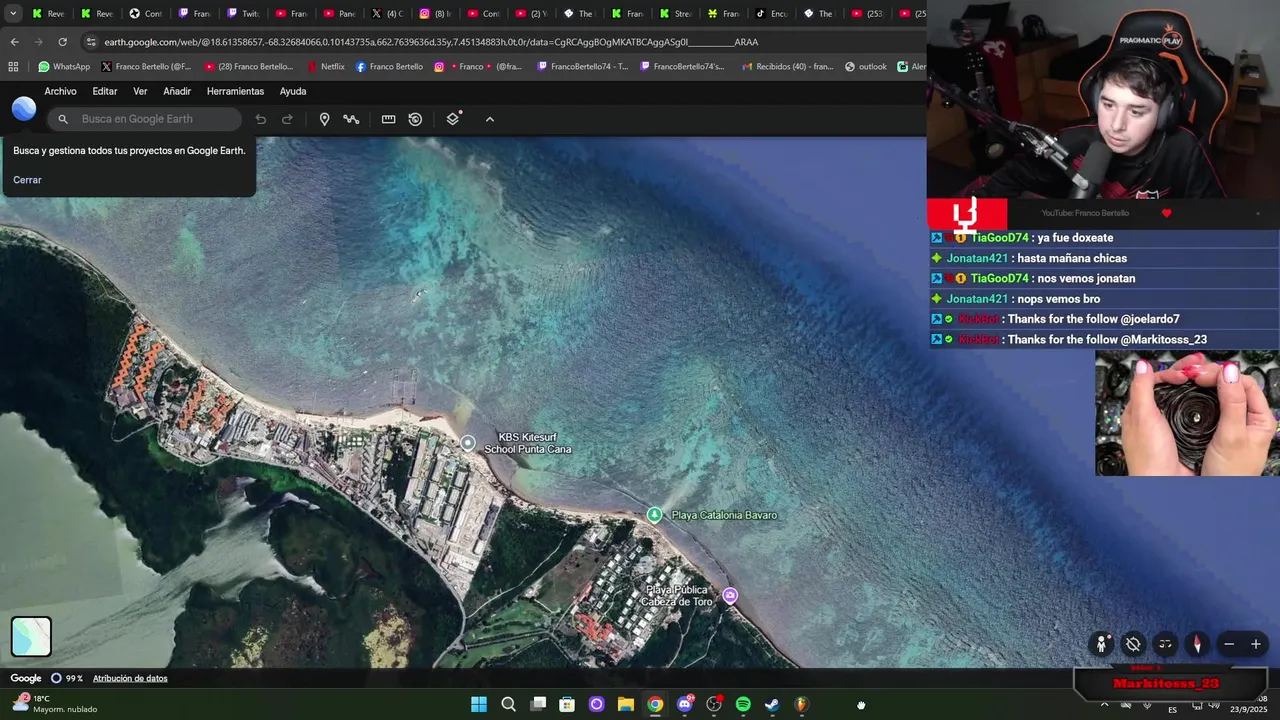This screenshot has width=1280, height=720.
Task: Open the outlook bookmark
Action: [866, 67]
